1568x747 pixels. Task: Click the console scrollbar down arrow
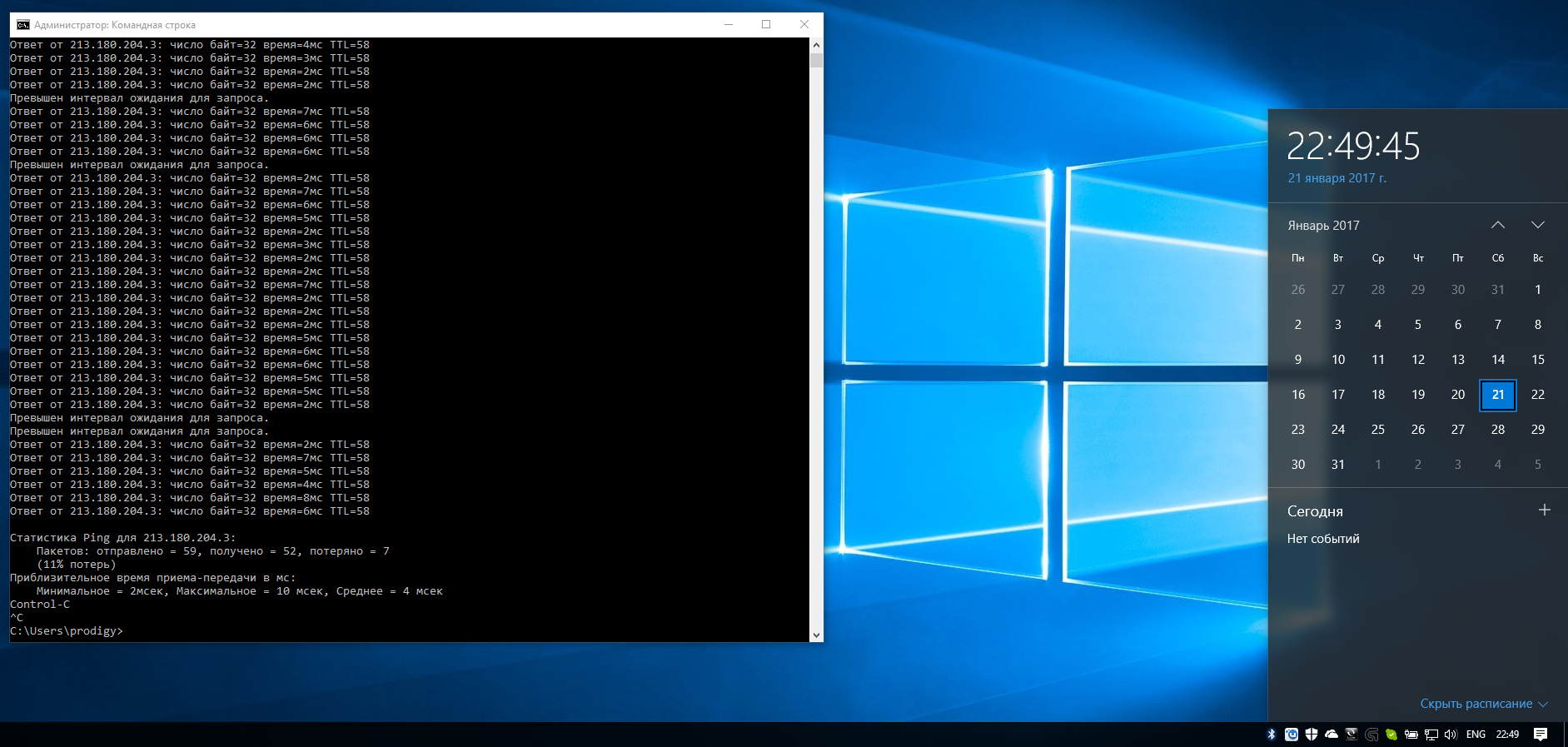coord(816,635)
